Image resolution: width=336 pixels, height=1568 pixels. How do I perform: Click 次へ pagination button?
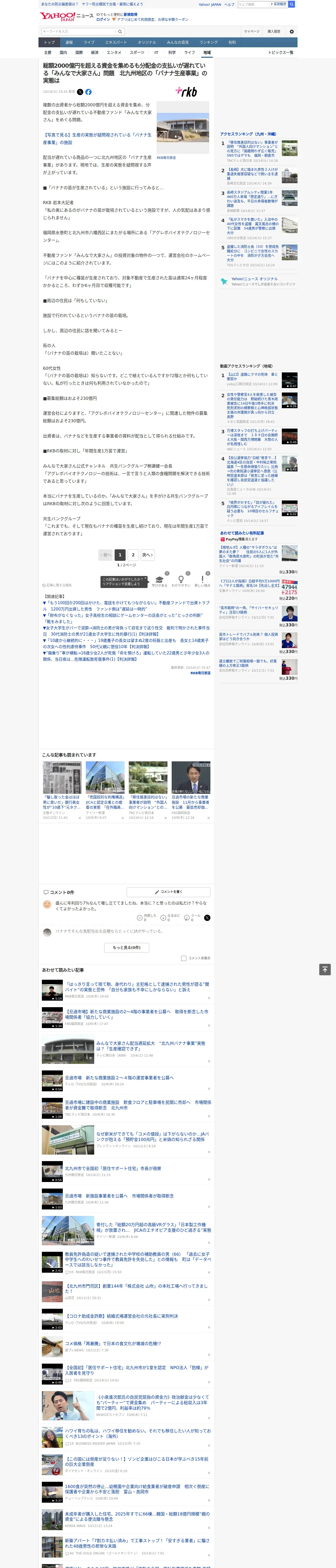tap(147, 555)
